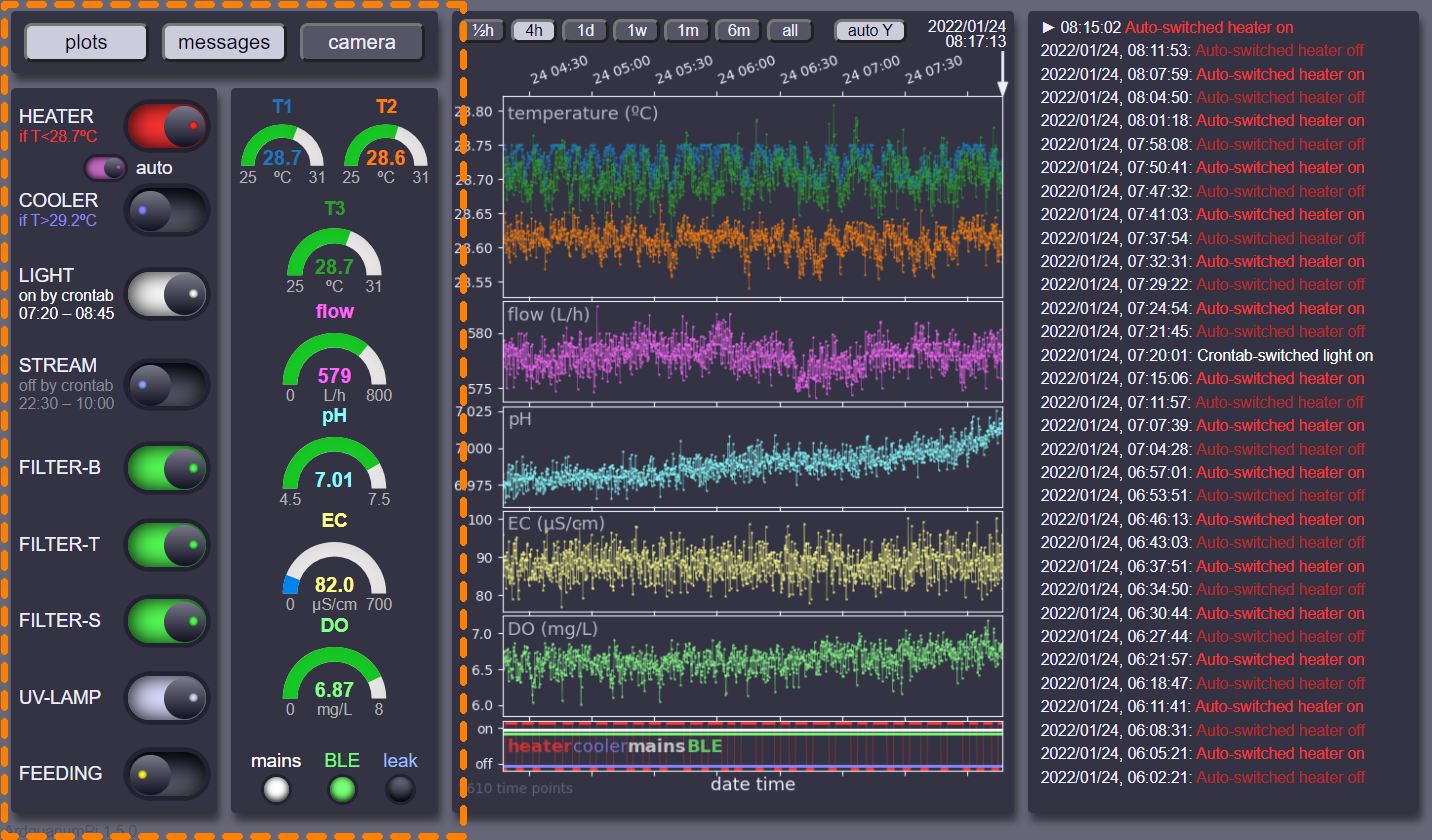Click the T3 temperature gauge
The width and height of the screenshot is (1432, 840).
(x=334, y=260)
